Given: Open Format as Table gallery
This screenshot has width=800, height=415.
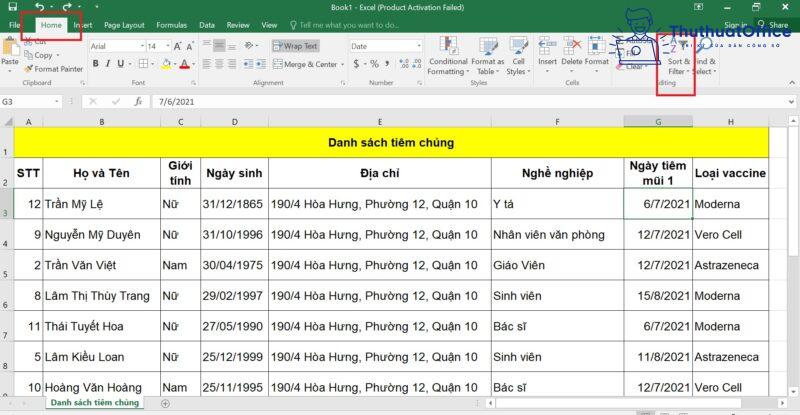Looking at the screenshot, I should 488,56.
